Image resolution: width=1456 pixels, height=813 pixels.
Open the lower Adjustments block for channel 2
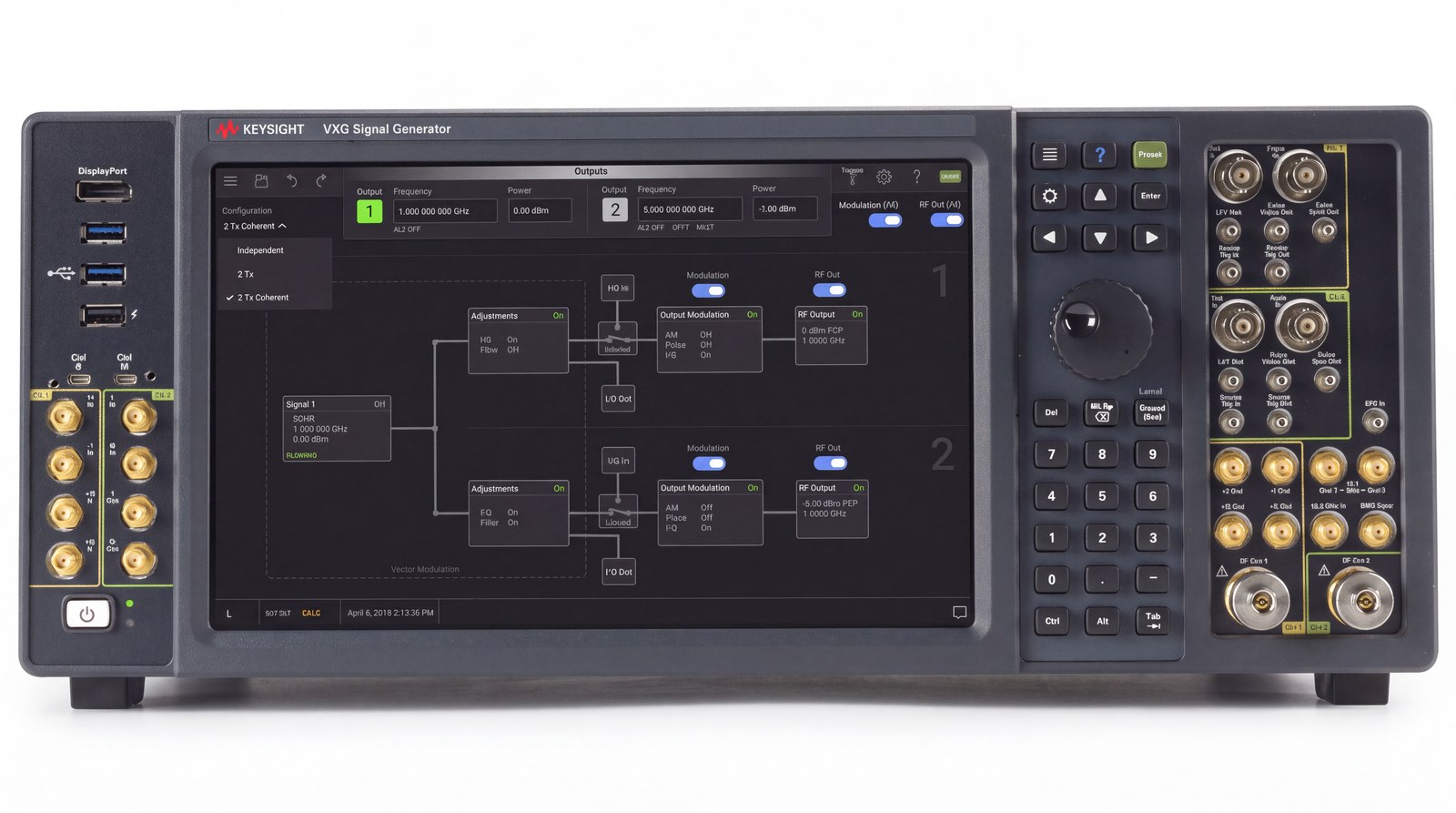tap(519, 513)
